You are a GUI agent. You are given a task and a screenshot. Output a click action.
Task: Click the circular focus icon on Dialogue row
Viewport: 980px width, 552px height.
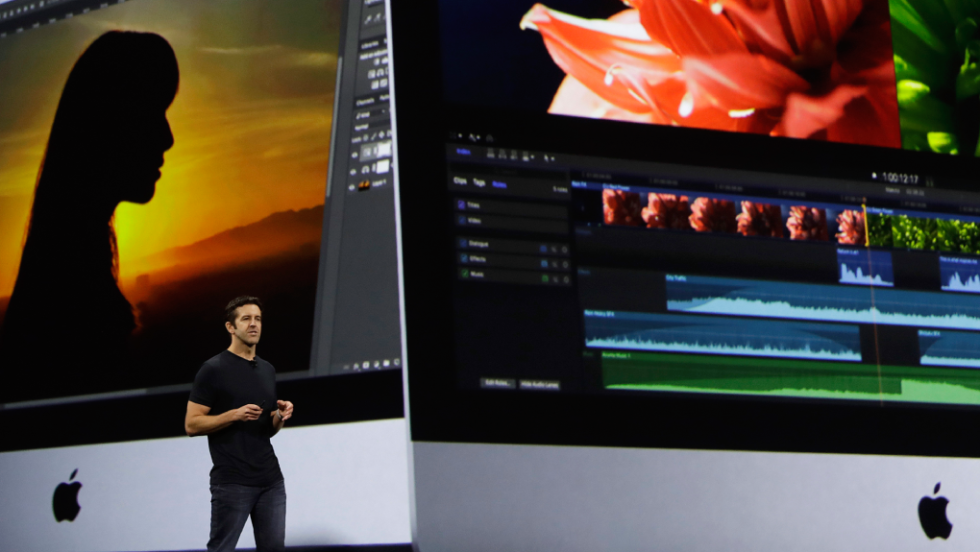[x=564, y=250]
